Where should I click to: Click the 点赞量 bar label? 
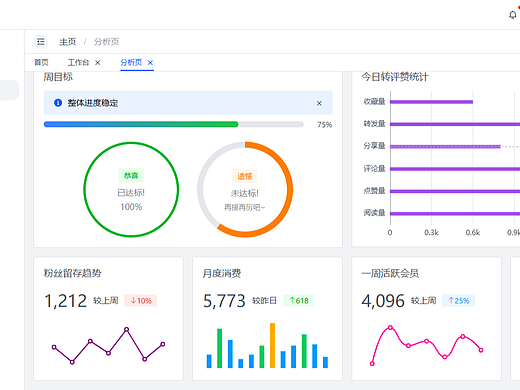[374, 191]
